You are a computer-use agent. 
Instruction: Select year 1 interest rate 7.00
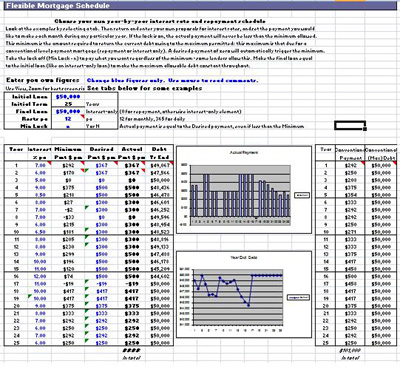(40, 165)
